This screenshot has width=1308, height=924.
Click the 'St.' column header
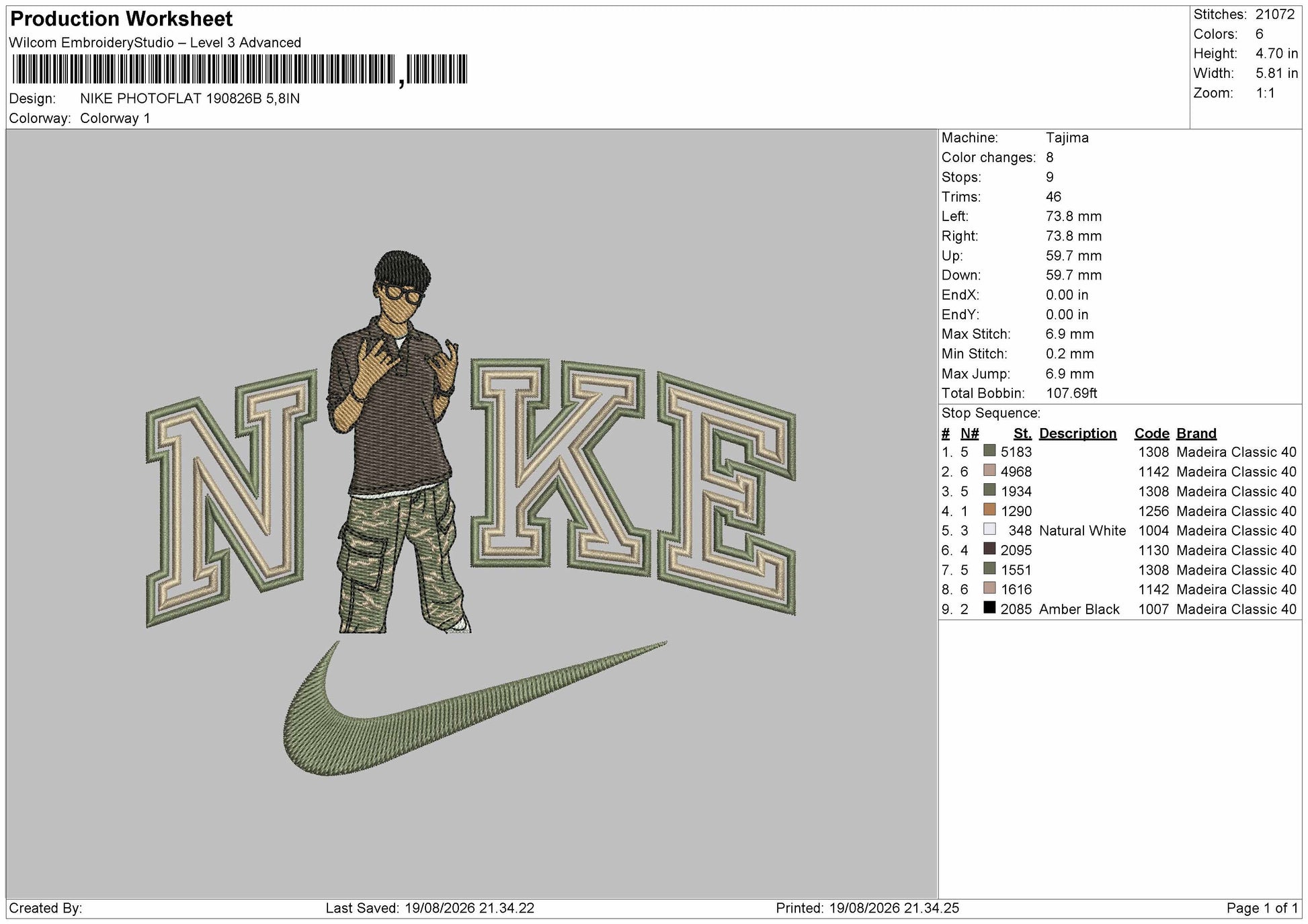[1022, 433]
